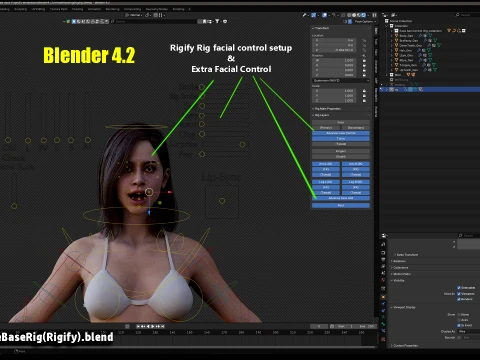Switch to the Shading workspace tab

78,9
